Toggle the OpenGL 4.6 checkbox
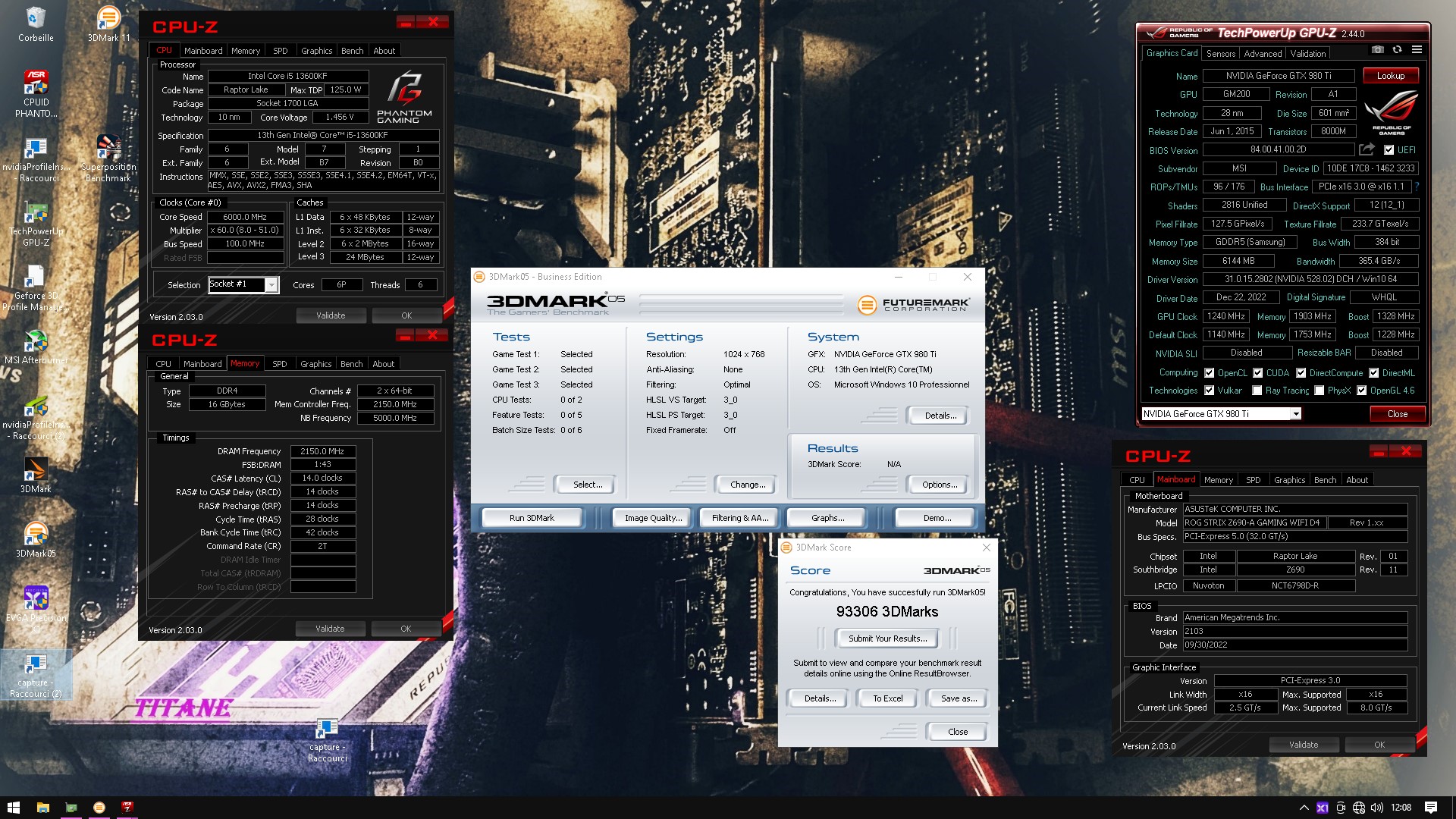The image size is (1456, 819). (x=1361, y=391)
